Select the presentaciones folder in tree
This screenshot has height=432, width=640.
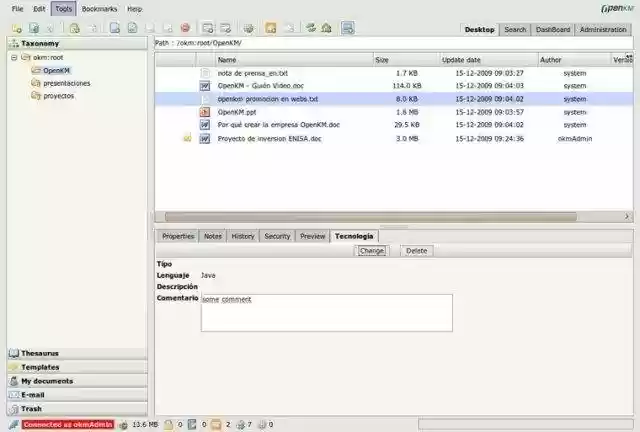point(66,83)
